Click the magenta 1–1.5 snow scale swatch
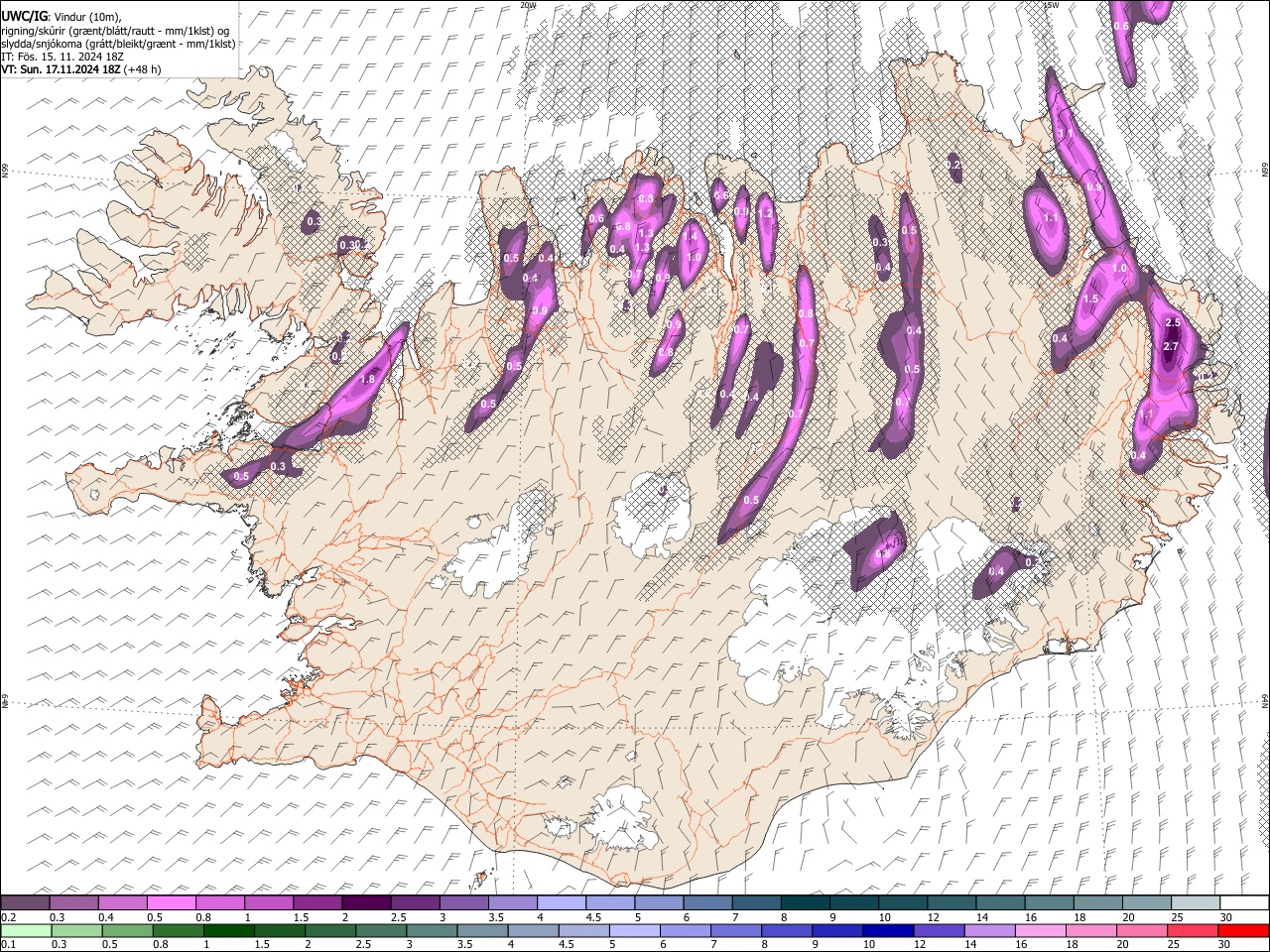The height and width of the screenshot is (952, 1270). 268,903
